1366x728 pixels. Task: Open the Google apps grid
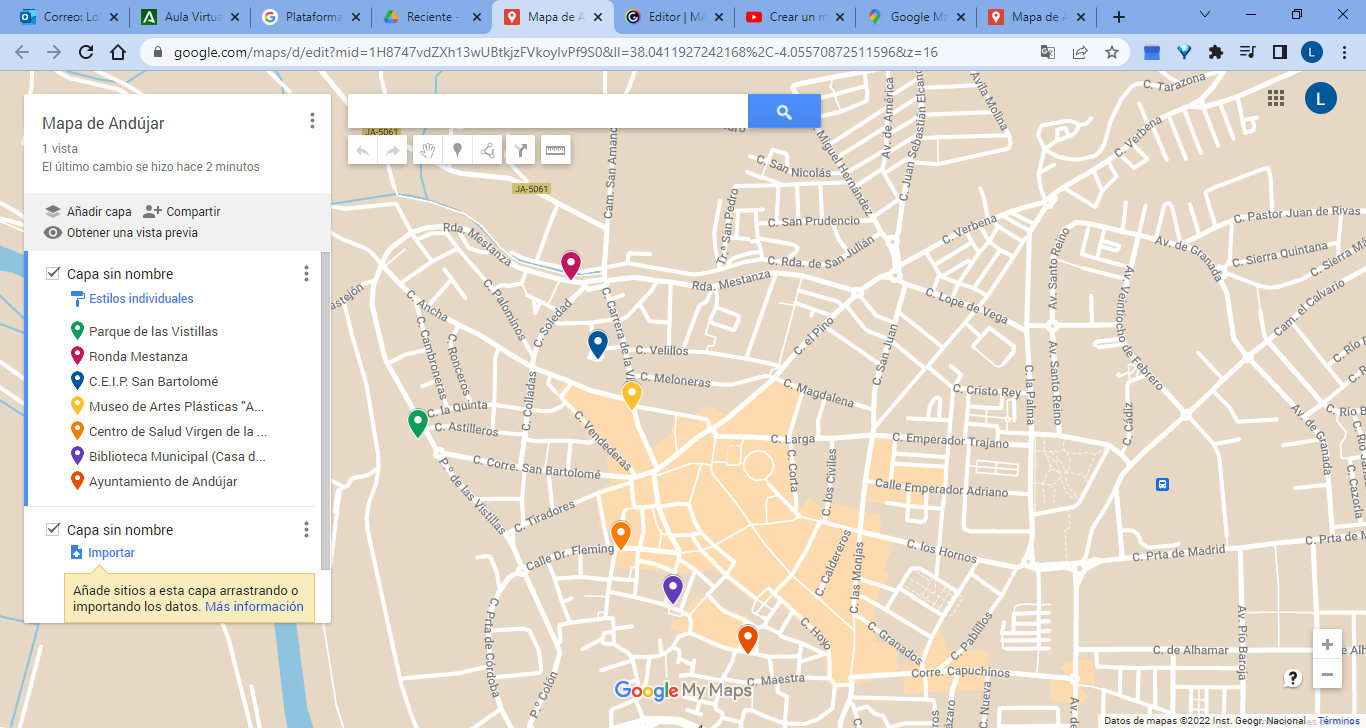click(1276, 98)
